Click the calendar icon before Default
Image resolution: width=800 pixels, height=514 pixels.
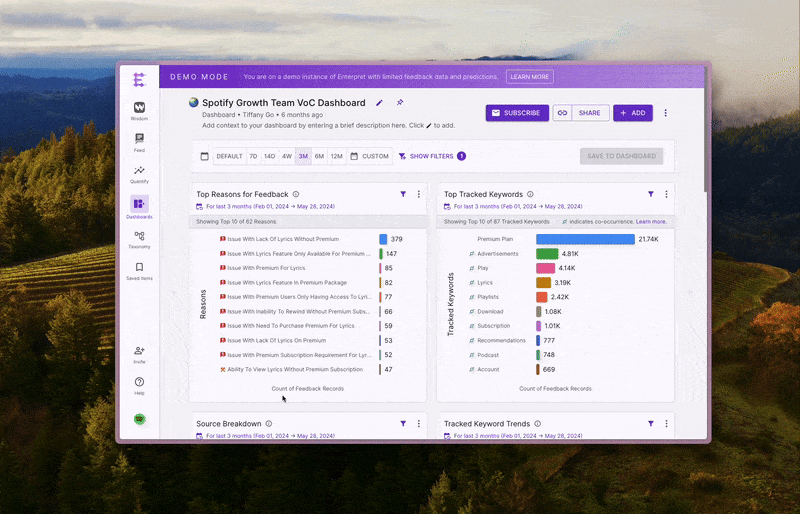coord(205,156)
